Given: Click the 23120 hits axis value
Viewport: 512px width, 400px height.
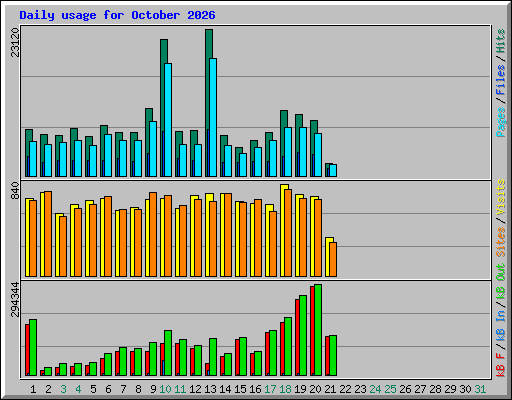Looking at the screenshot, I should point(15,42).
